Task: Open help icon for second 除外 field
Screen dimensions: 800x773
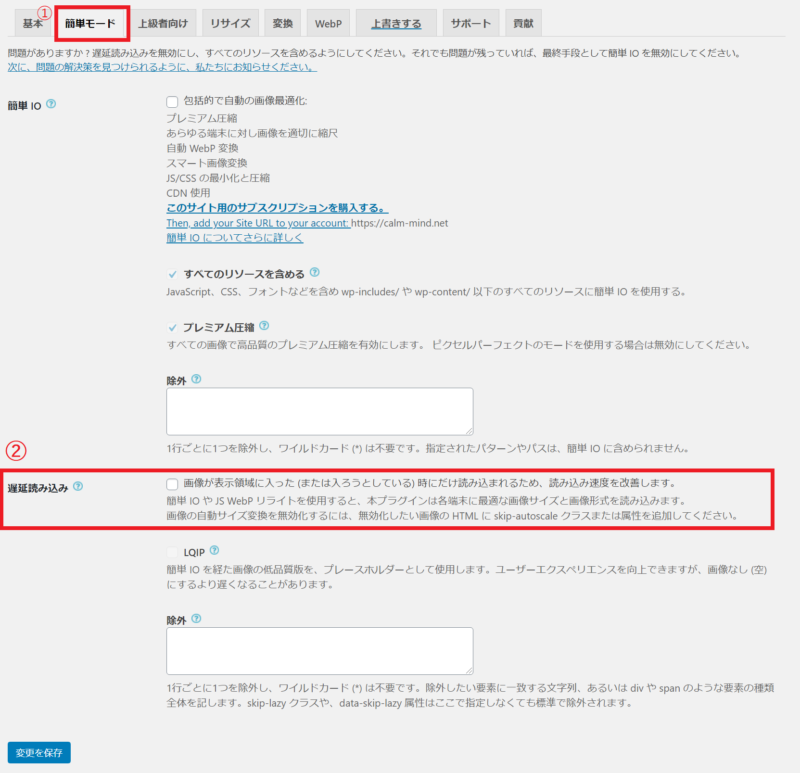Action: pyautogui.click(x=196, y=619)
